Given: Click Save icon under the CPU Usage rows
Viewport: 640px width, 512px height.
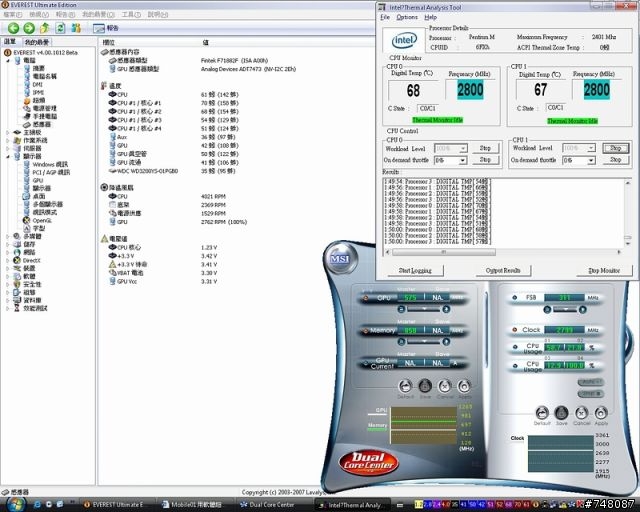Looking at the screenshot, I should click(562, 413).
